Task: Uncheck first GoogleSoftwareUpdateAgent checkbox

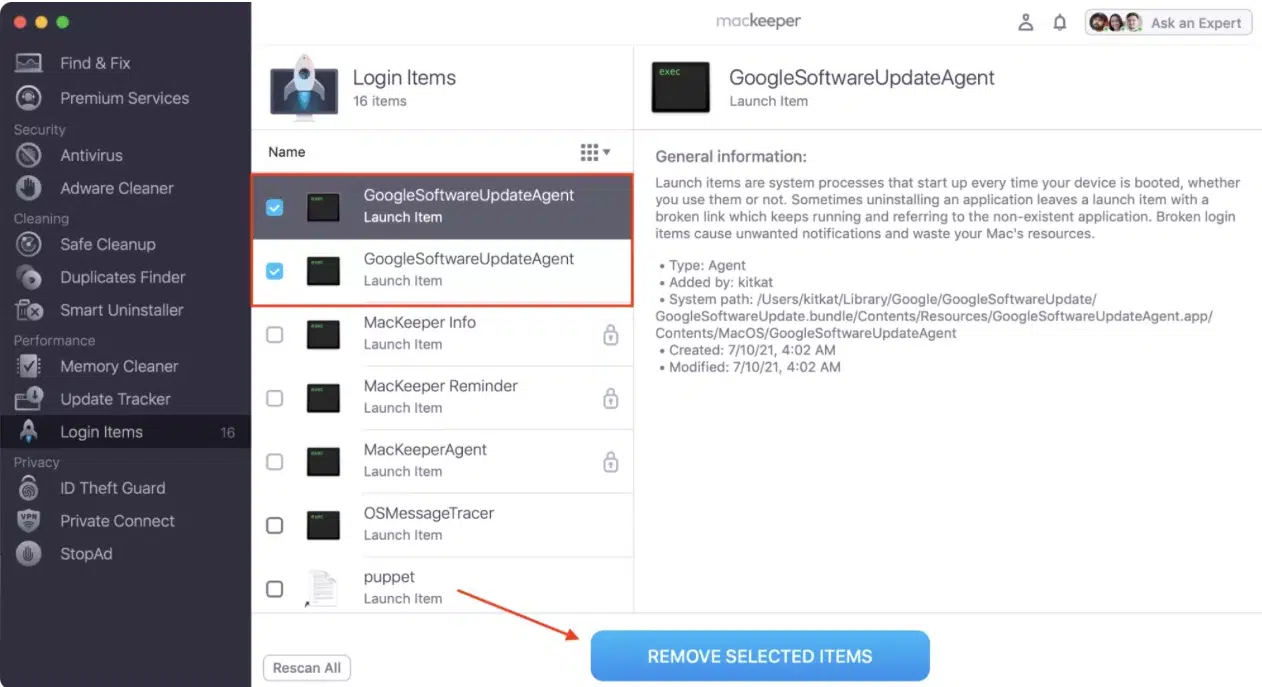Action: pos(274,207)
